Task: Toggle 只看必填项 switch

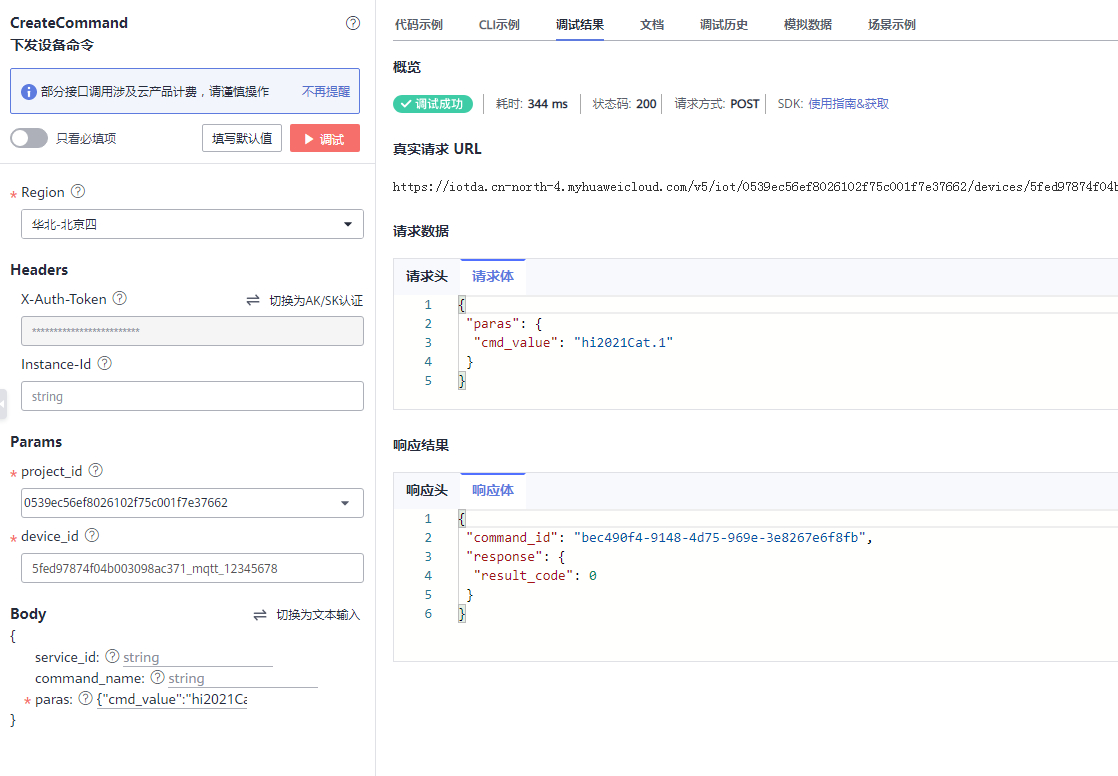Action: pos(29,138)
